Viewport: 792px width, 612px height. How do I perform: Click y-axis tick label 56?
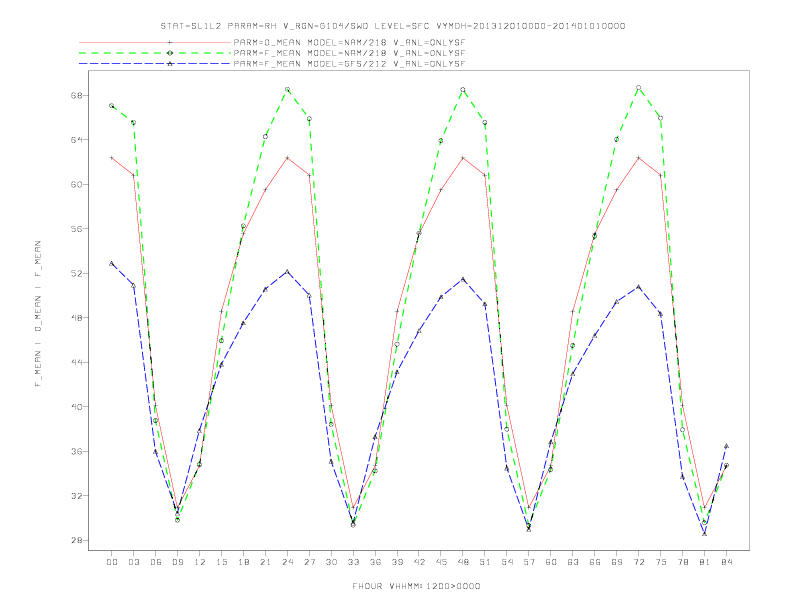pos(78,229)
